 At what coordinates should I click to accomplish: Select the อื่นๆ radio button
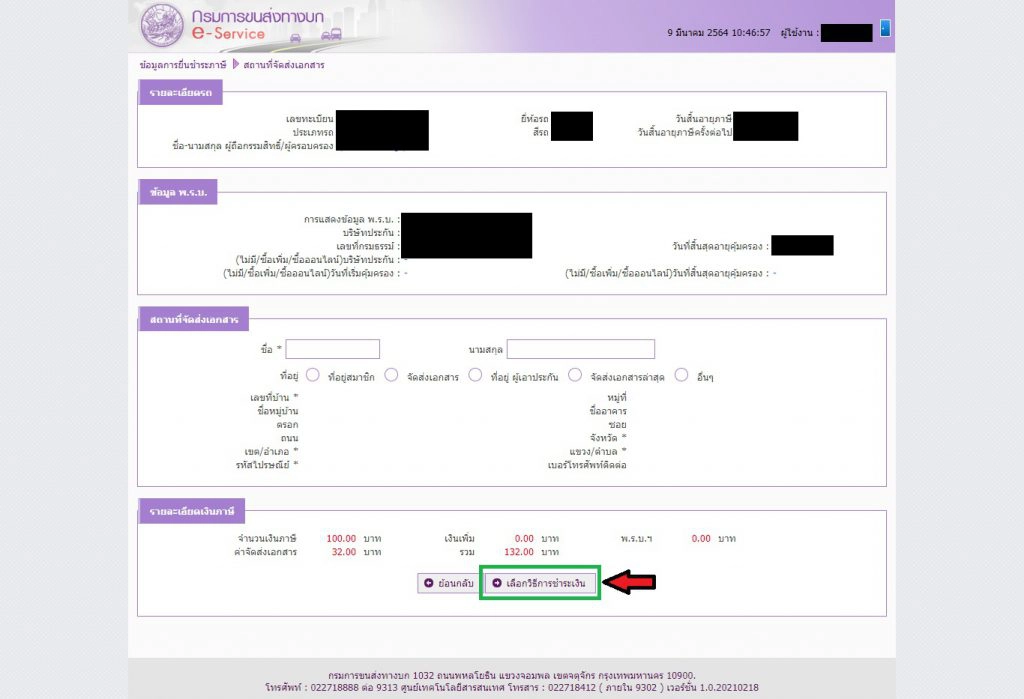[x=681, y=375]
